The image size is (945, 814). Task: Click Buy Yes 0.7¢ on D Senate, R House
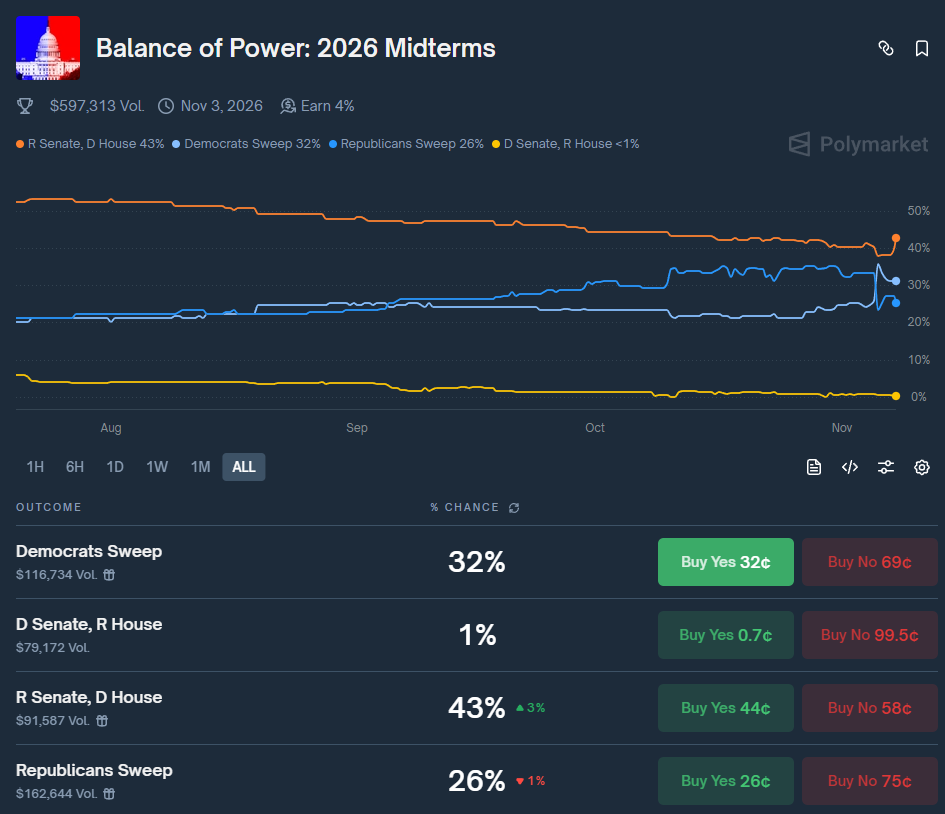pyautogui.click(x=725, y=635)
